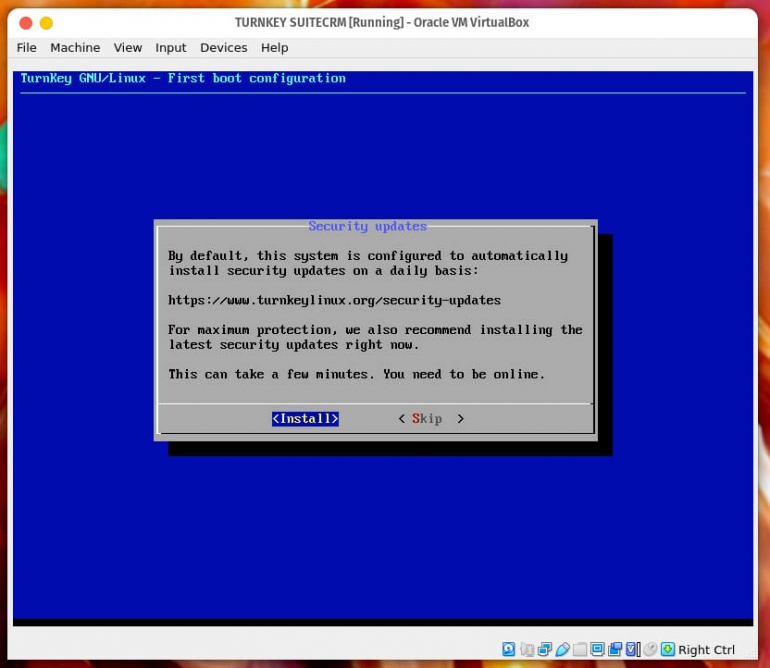Click the window title 'TURNKEY SUITECRM [Running]'

click(319, 23)
